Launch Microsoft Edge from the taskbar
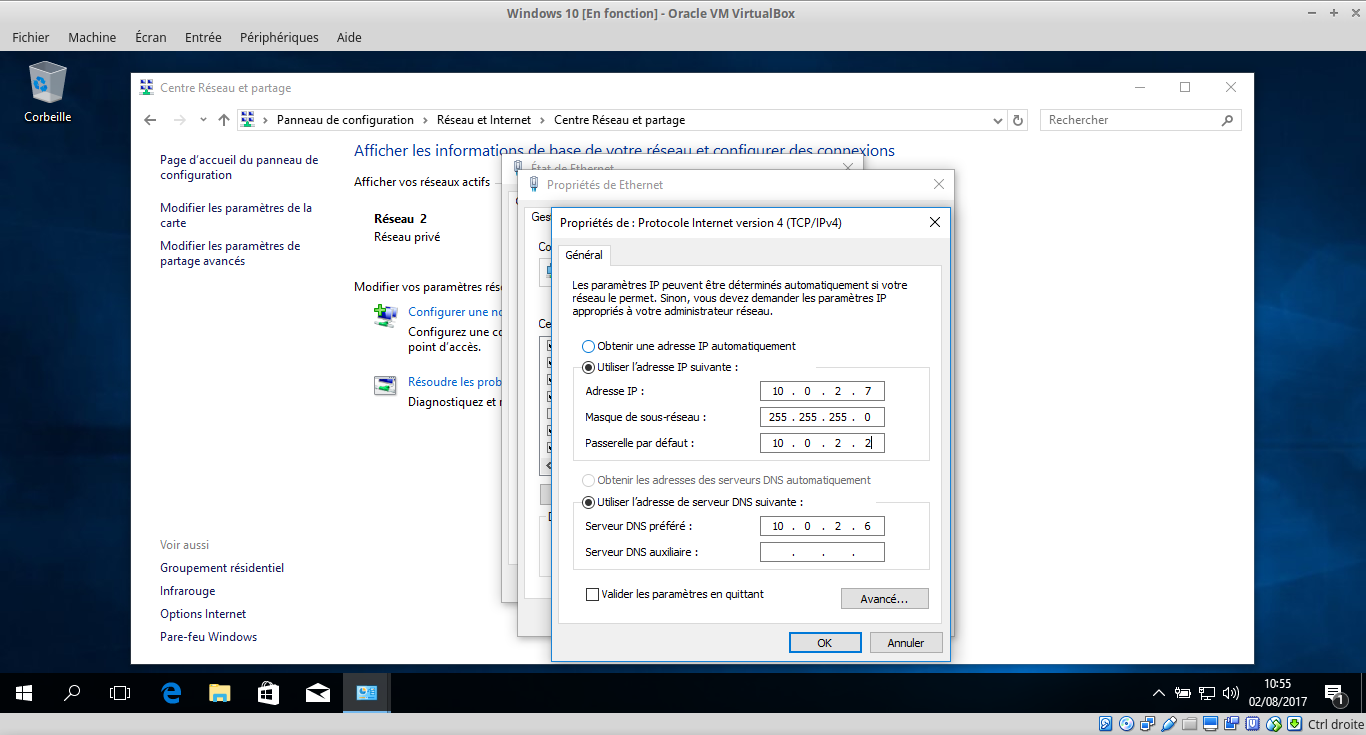Screen dimensions: 1366x735 click(171, 692)
